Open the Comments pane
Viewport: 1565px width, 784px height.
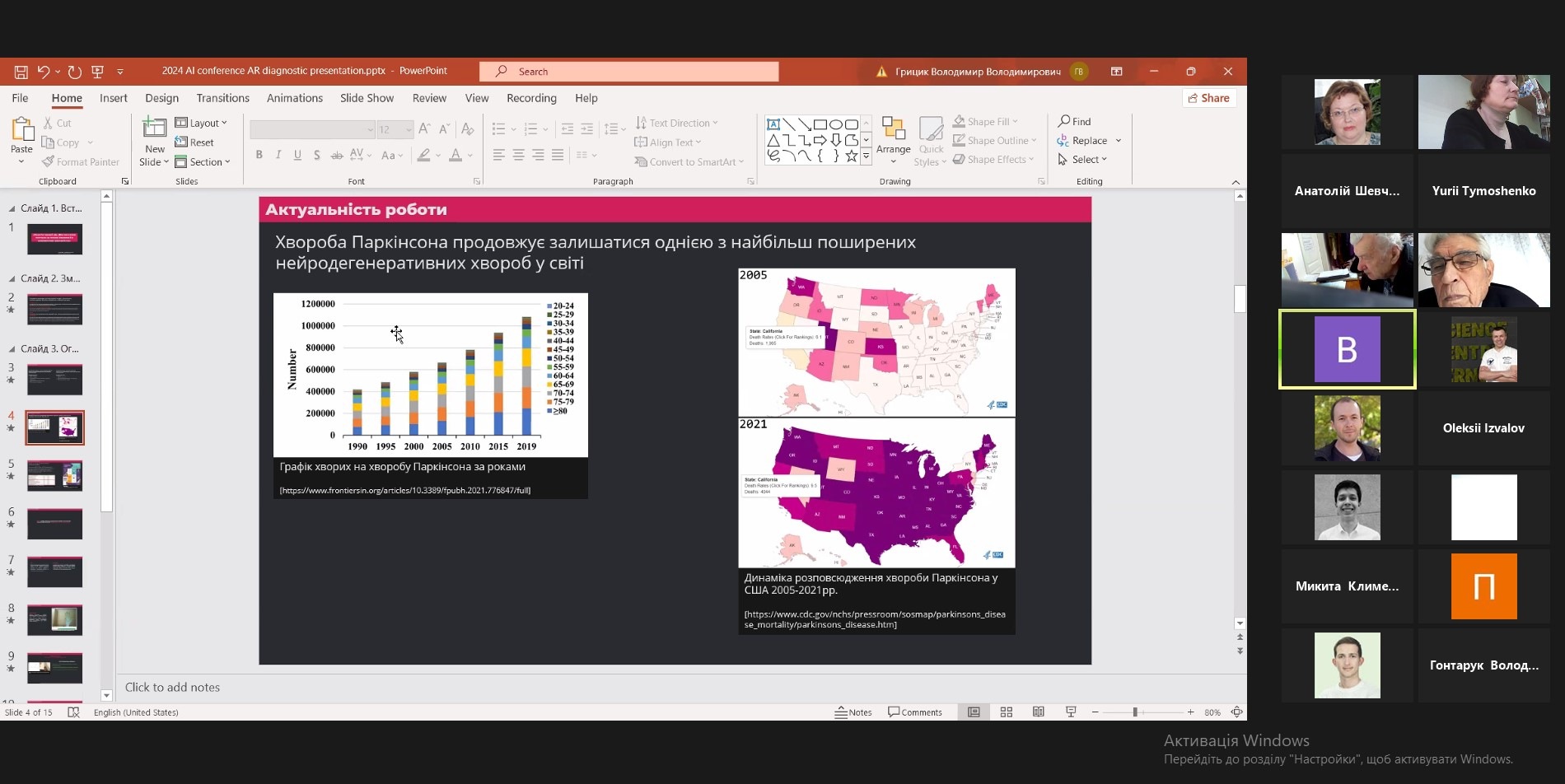(x=914, y=712)
